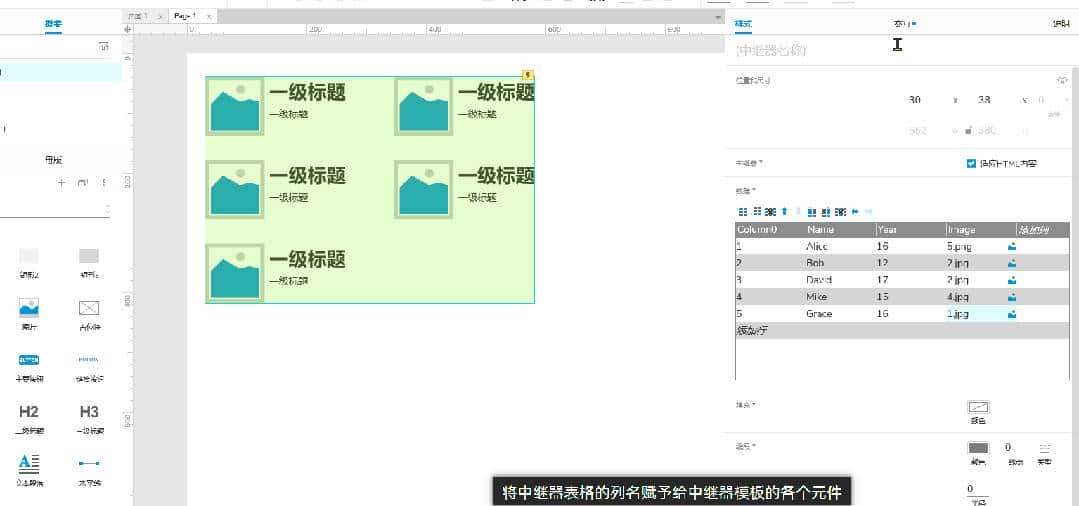Open the border line pattern dropdown
This screenshot has width=1079, height=506.
pyautogui.click(x=1045, y=448)
